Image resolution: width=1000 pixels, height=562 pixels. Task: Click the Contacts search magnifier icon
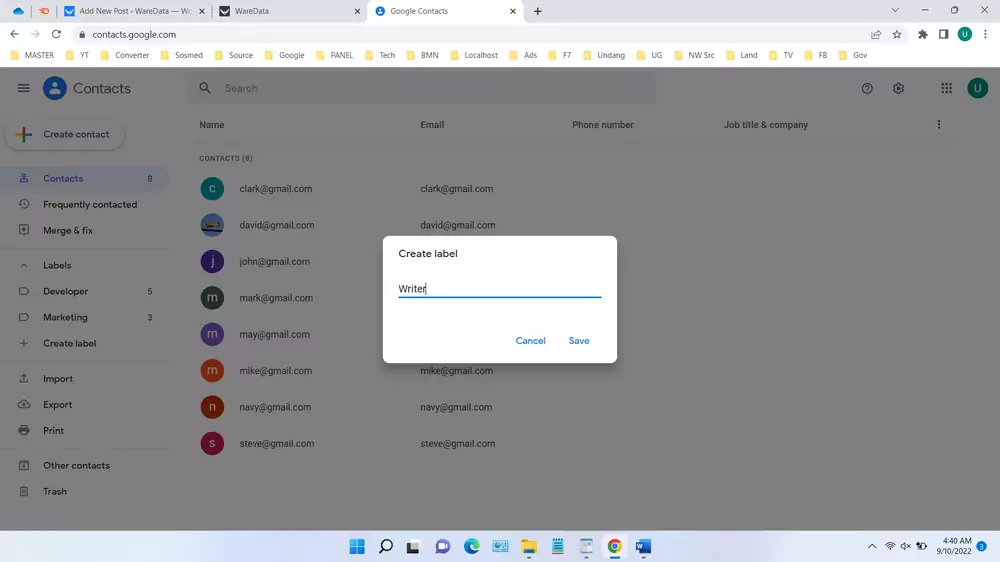pyautogui.click(x=205, y=88)
